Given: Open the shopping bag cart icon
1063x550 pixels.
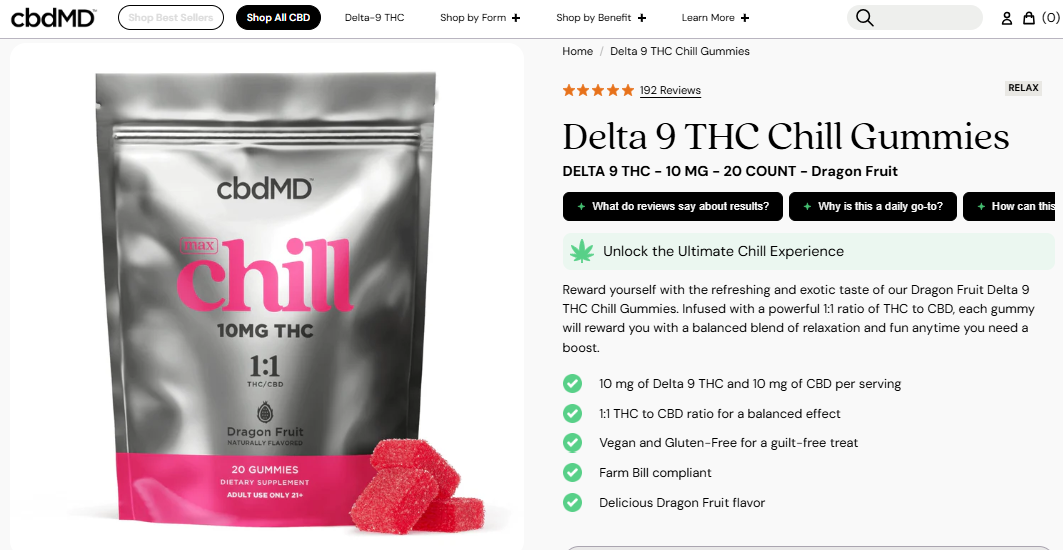Looking at the screenshot, I should [x=1029, y=18].
